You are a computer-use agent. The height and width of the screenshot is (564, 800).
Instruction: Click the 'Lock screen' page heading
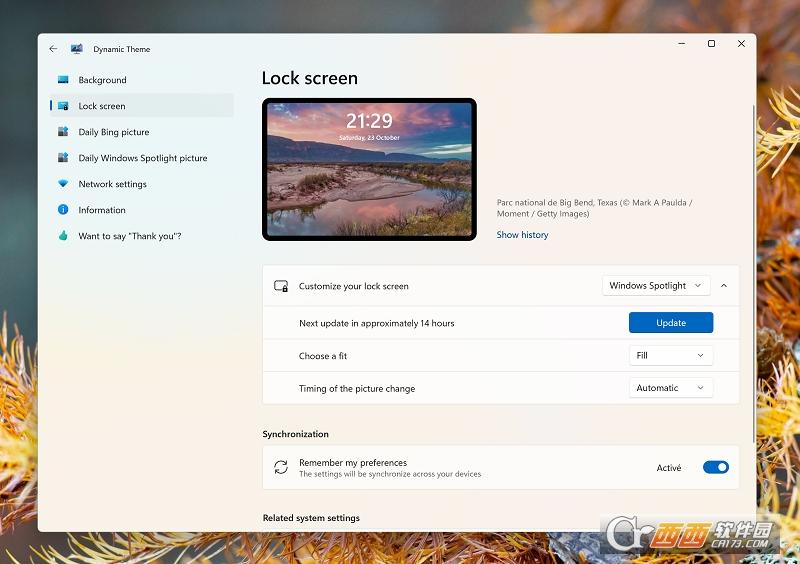310,78
